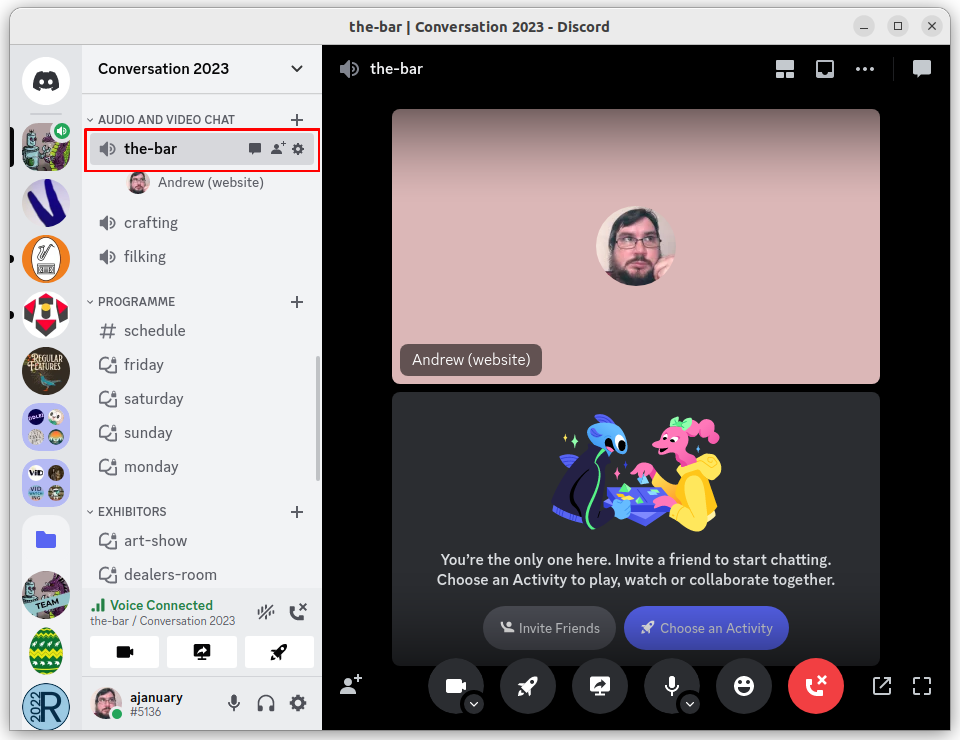Open the orange saxophone server icon
960x740 pixels.
click(x=46, y=259)
